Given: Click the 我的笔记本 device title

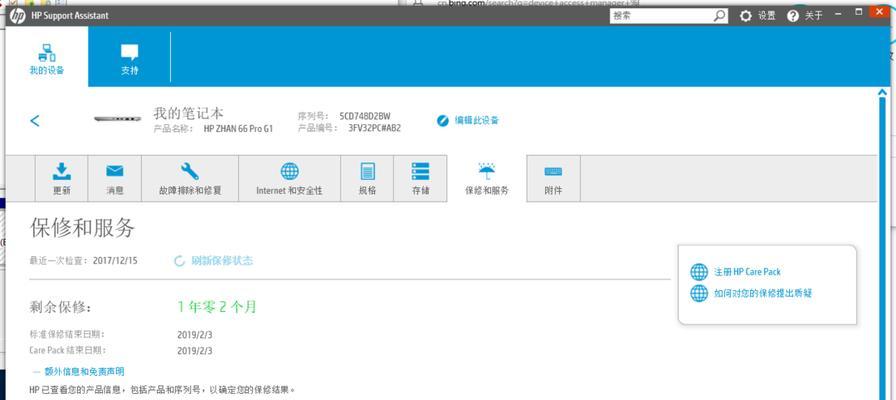Looking at the screenshot, I should pyautogui.click(x=188, y=113).
